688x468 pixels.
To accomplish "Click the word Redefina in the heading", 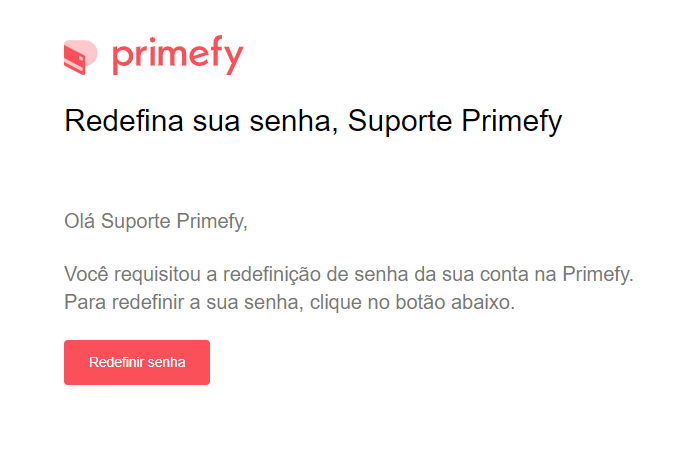I will [x=124, y=121].
